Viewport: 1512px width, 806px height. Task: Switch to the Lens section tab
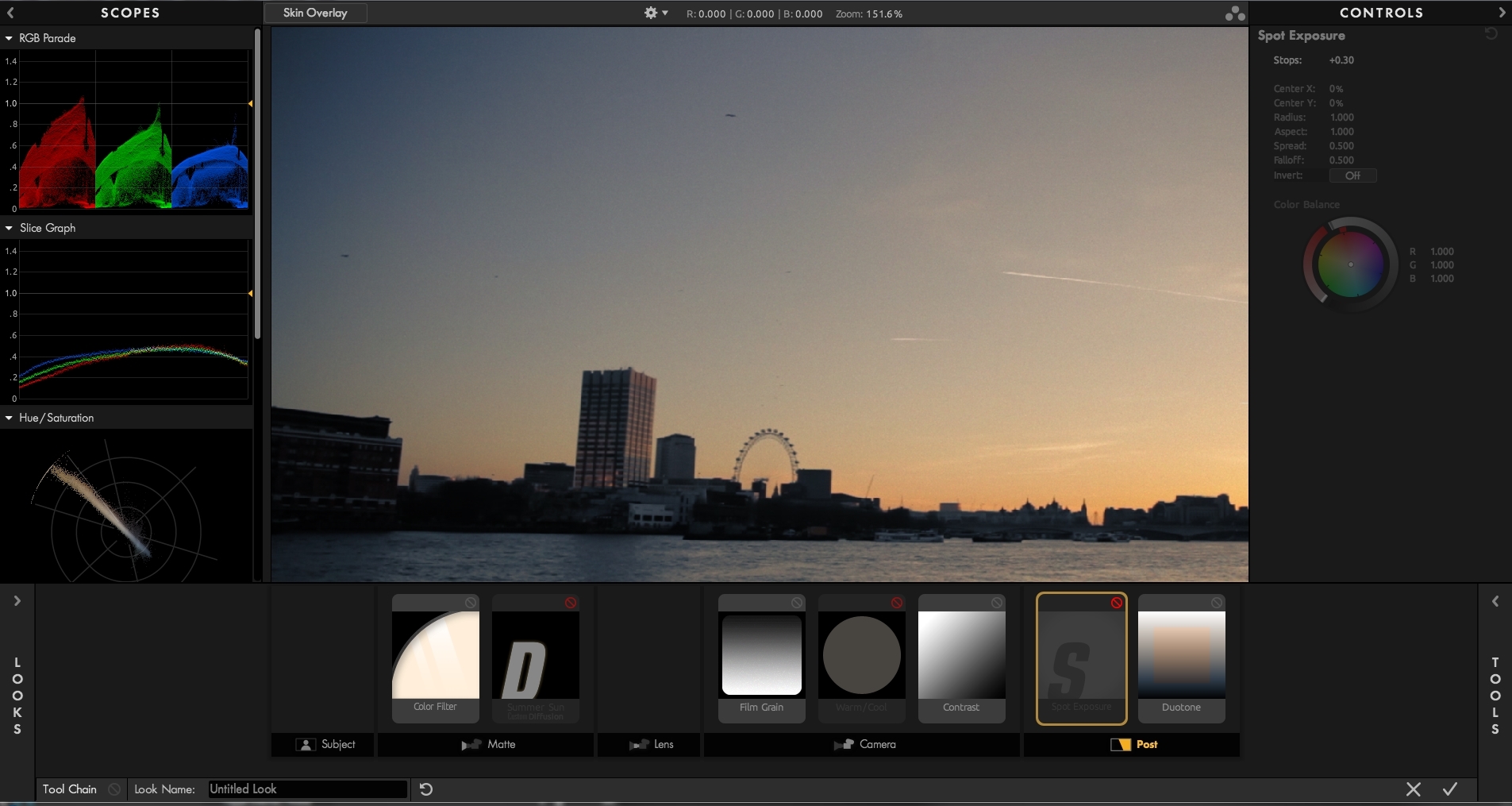pyautogui.click(x=649, y=744)
